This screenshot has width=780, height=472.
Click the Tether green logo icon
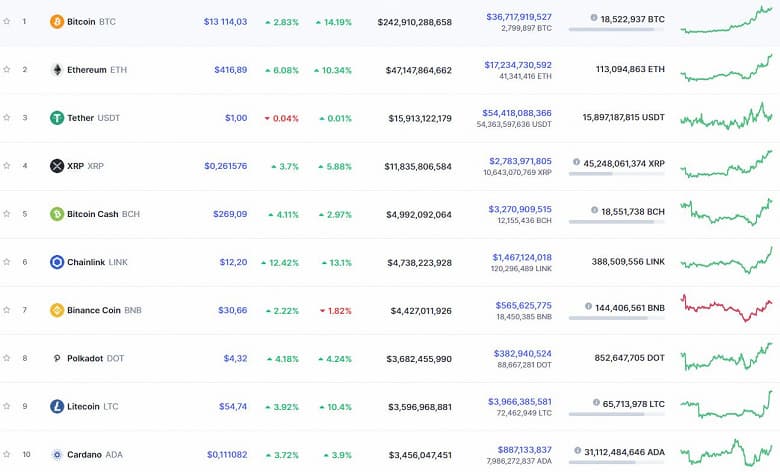click(x=57, y=118)
